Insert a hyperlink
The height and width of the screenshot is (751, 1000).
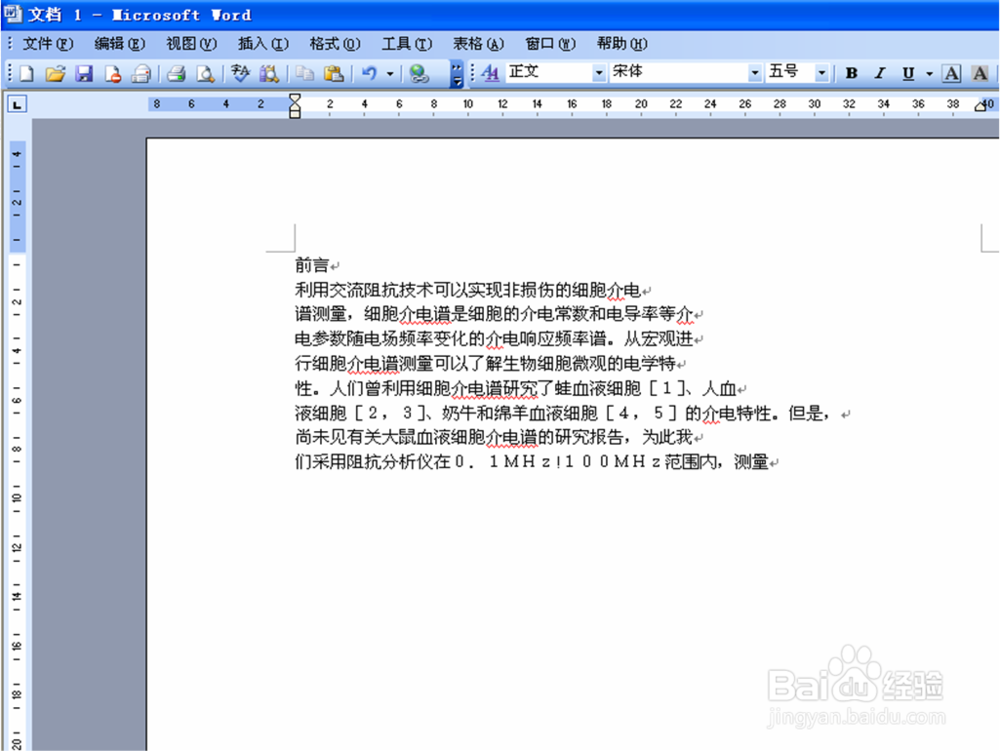(x=419, y=72)
